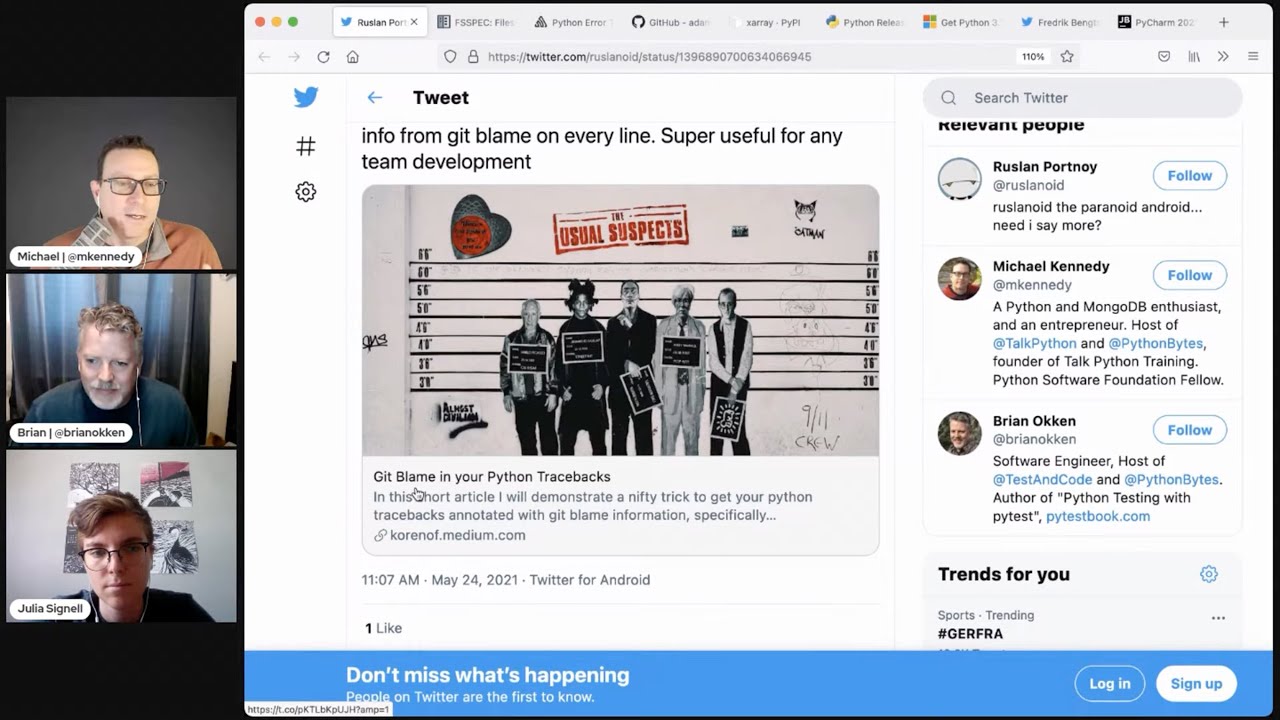Image resolution: width=1280 pixels, height=720 pixels.
Task: Open a new browser tab
Action: [1224, 22]
